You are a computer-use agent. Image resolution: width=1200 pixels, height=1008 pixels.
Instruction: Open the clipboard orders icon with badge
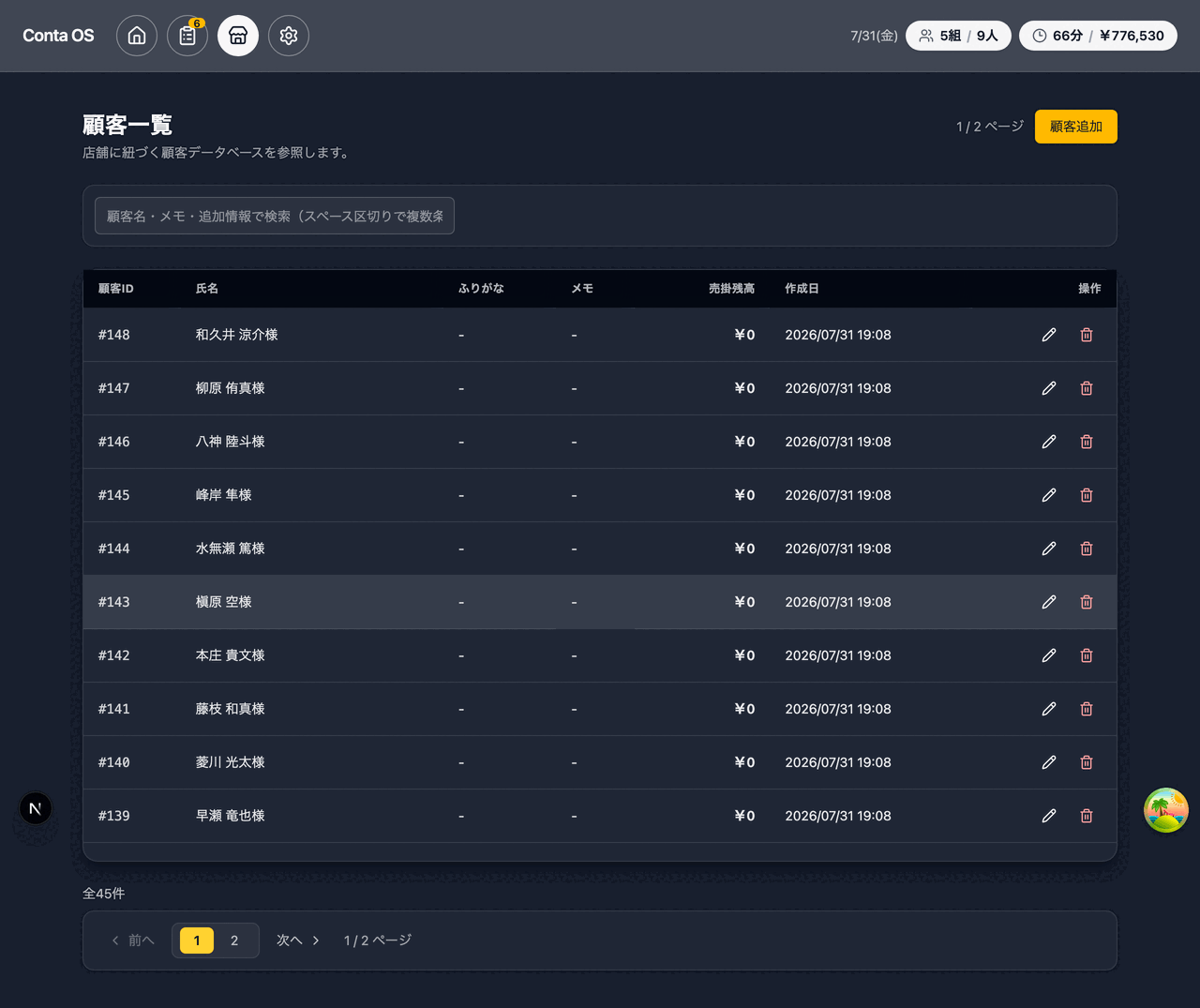(187, 36)
